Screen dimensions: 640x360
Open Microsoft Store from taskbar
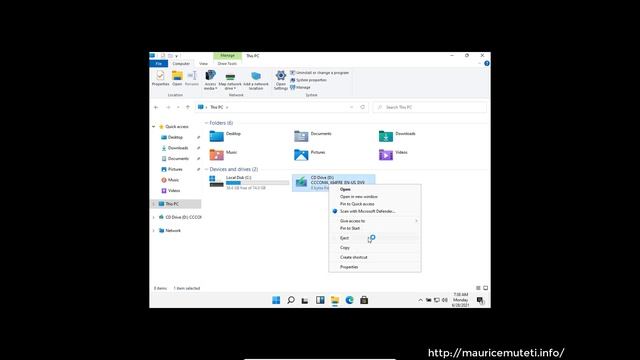(364, 300)
